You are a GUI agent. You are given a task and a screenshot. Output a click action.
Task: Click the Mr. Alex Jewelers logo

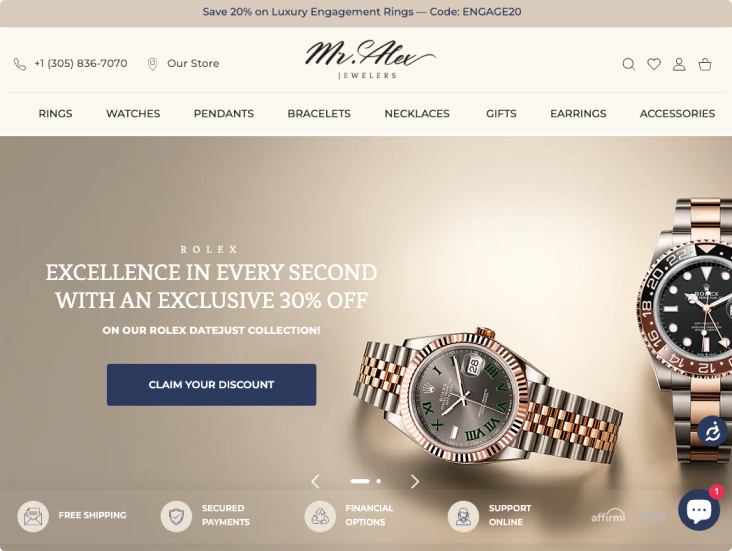(x=369, y=60)
